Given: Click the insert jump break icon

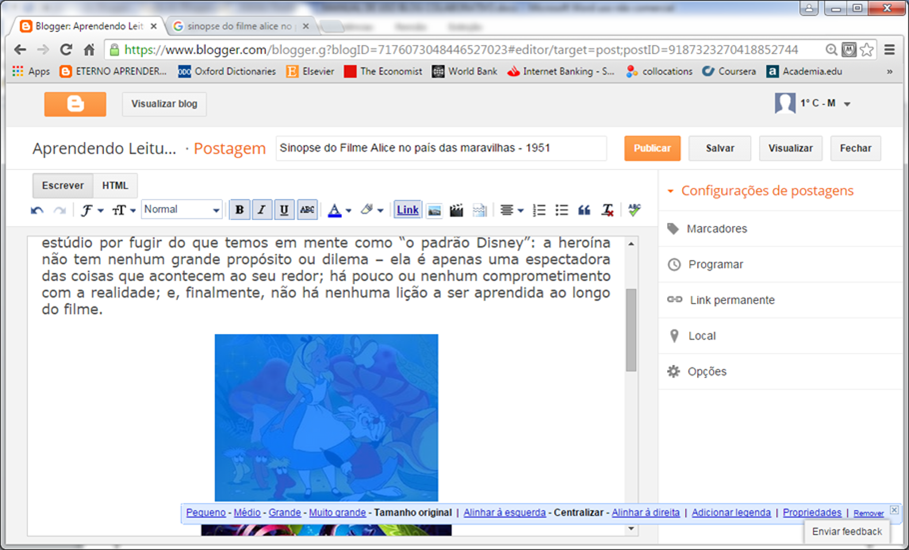Looking at the screenshot, I should (x=479, y=210).
